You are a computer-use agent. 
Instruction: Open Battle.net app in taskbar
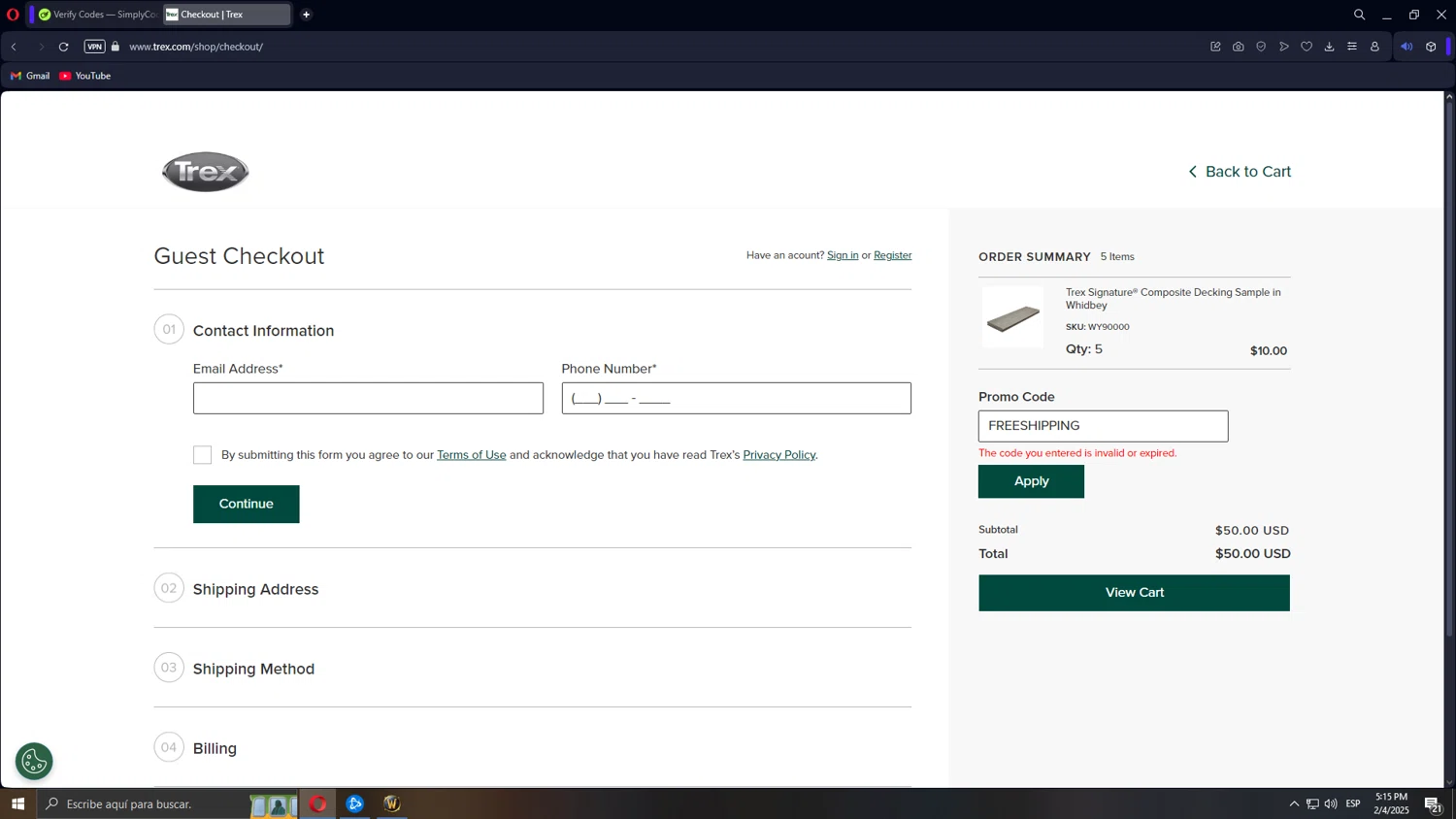[355, 803]
